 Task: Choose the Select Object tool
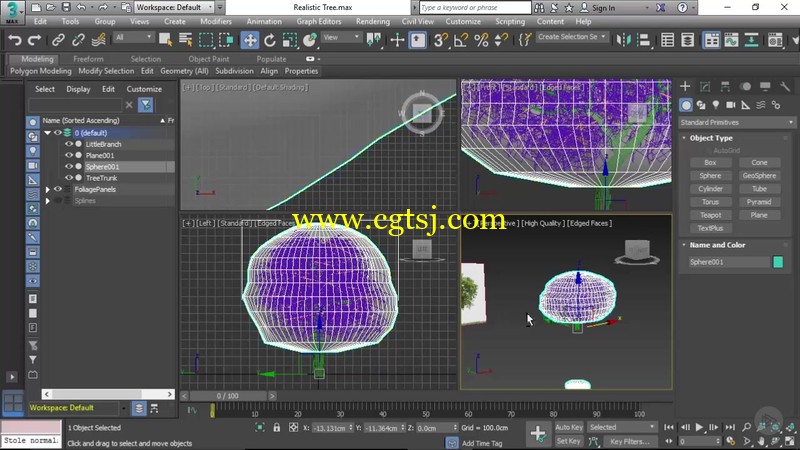[165, 40]
